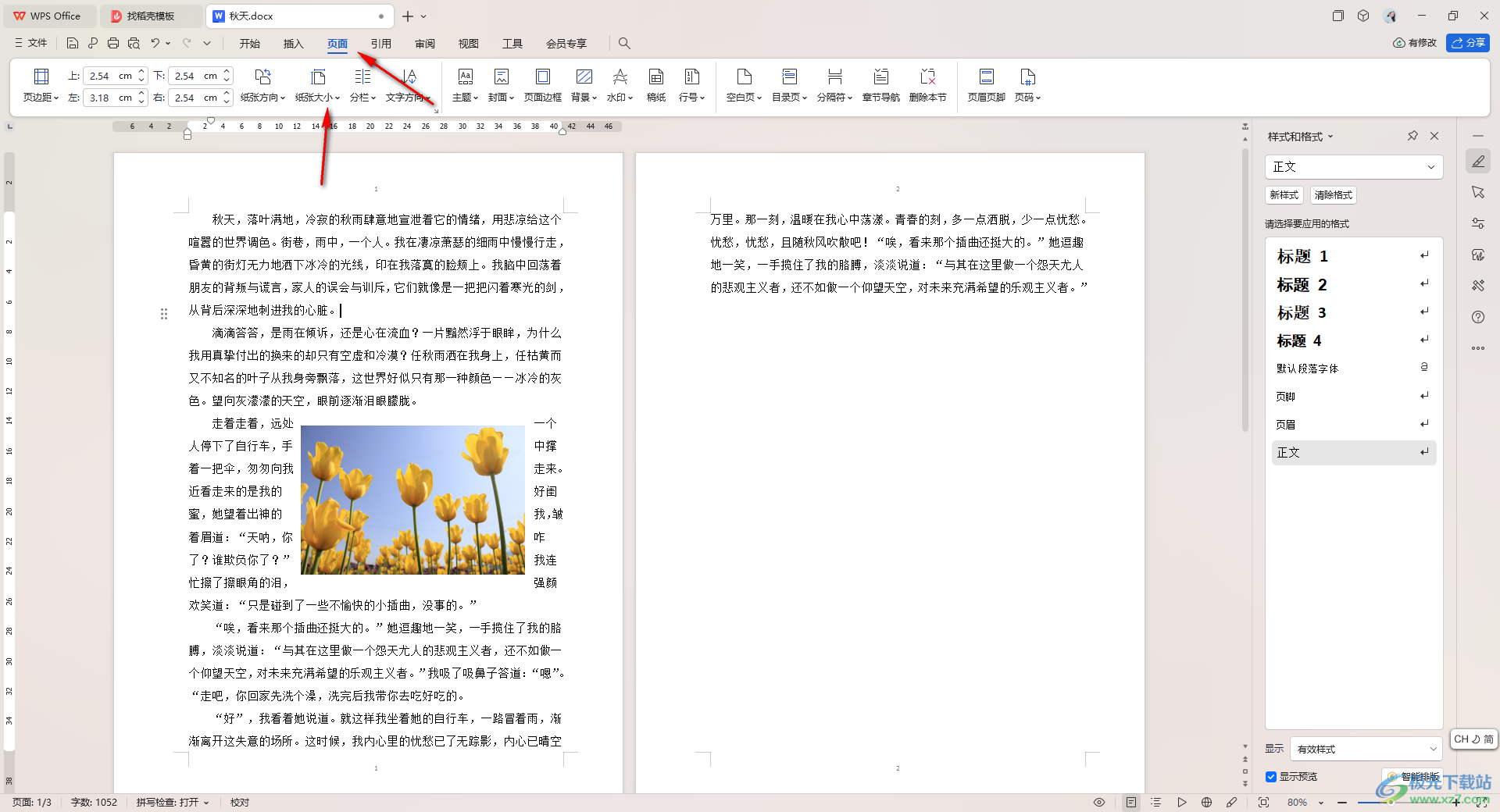Click the Undo arrow icon
This screenshot has width=1500, height=812.
coord(155,44)
